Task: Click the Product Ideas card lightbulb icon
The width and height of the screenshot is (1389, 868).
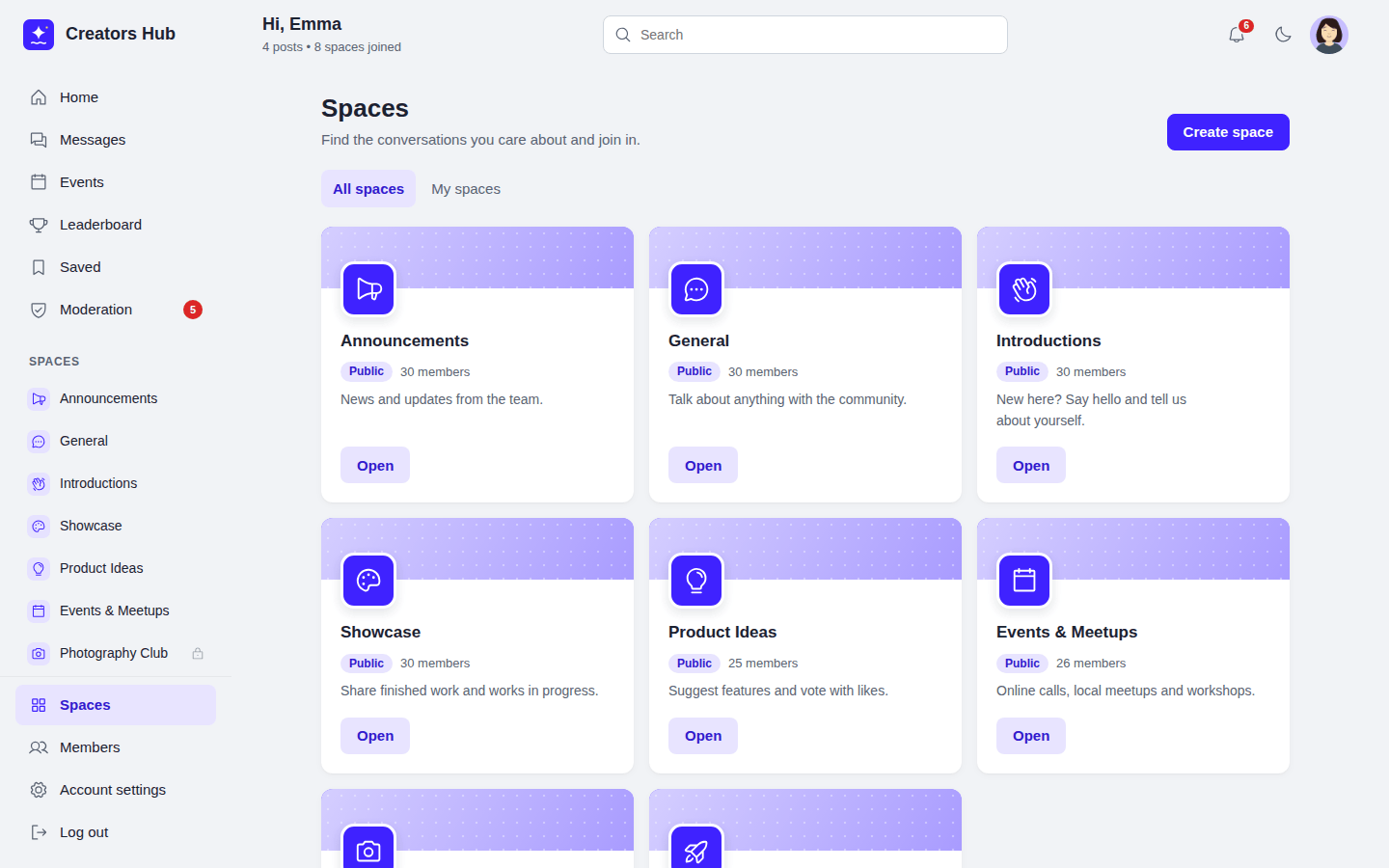Action: (x=696, y=581)
